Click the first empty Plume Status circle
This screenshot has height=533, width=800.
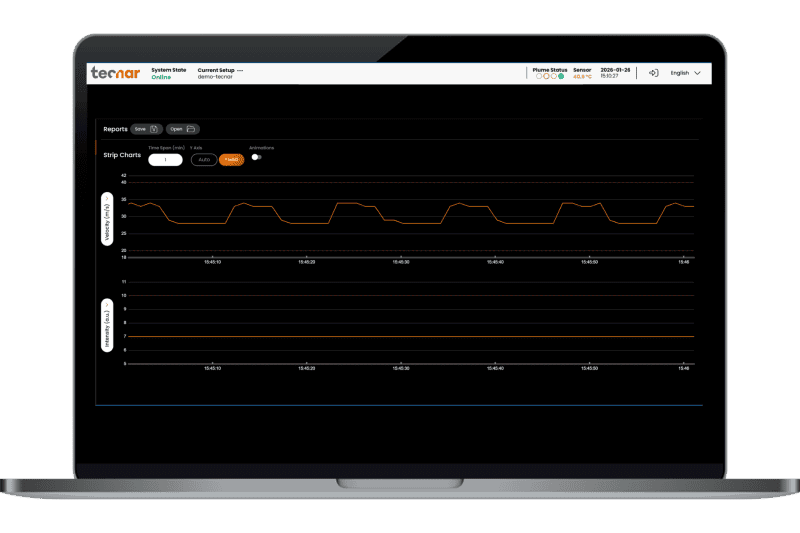pos(540,76)
